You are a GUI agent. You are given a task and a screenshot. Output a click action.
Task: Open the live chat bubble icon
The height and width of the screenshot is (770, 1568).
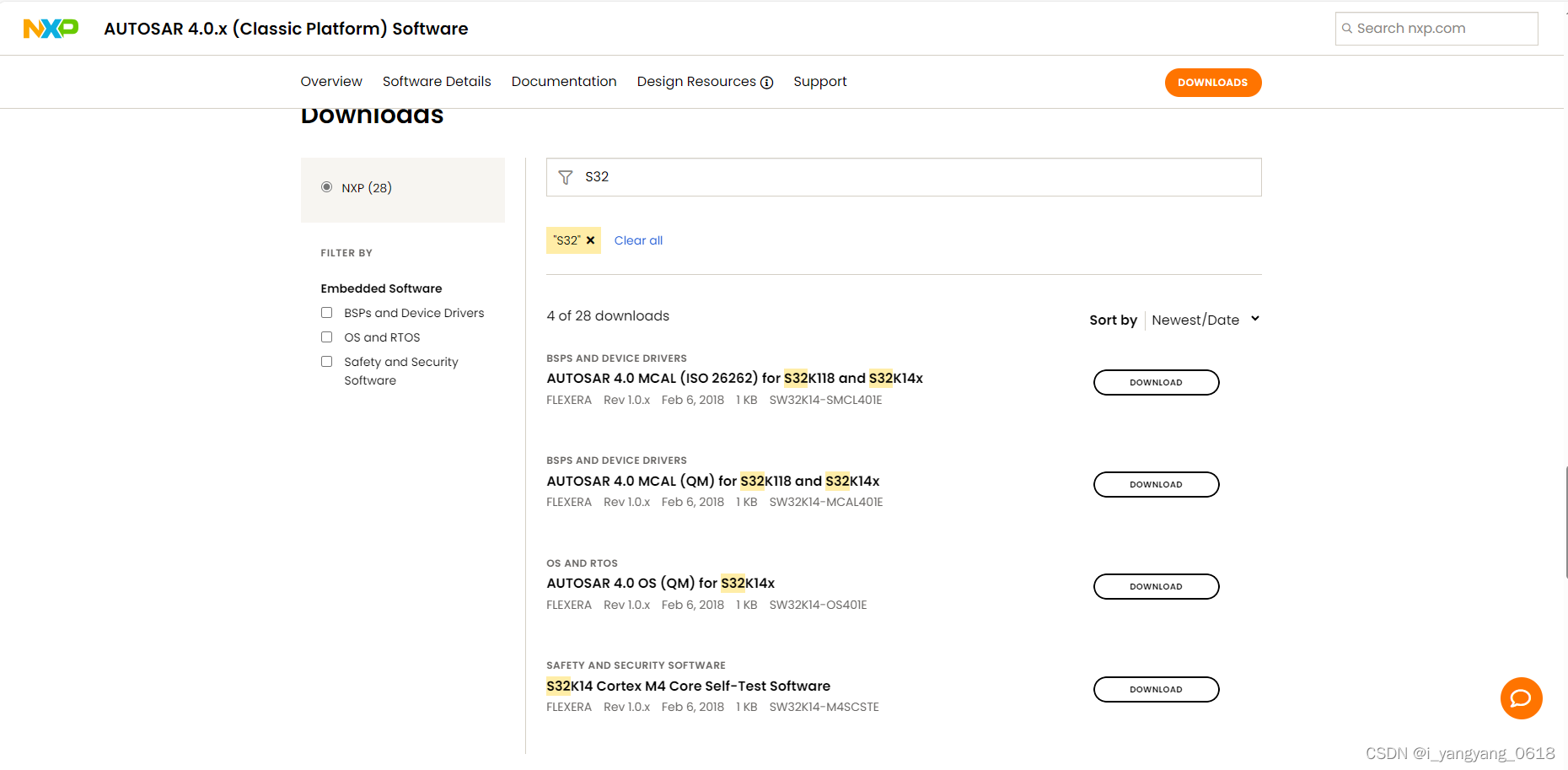click(x=1521, y=698)
